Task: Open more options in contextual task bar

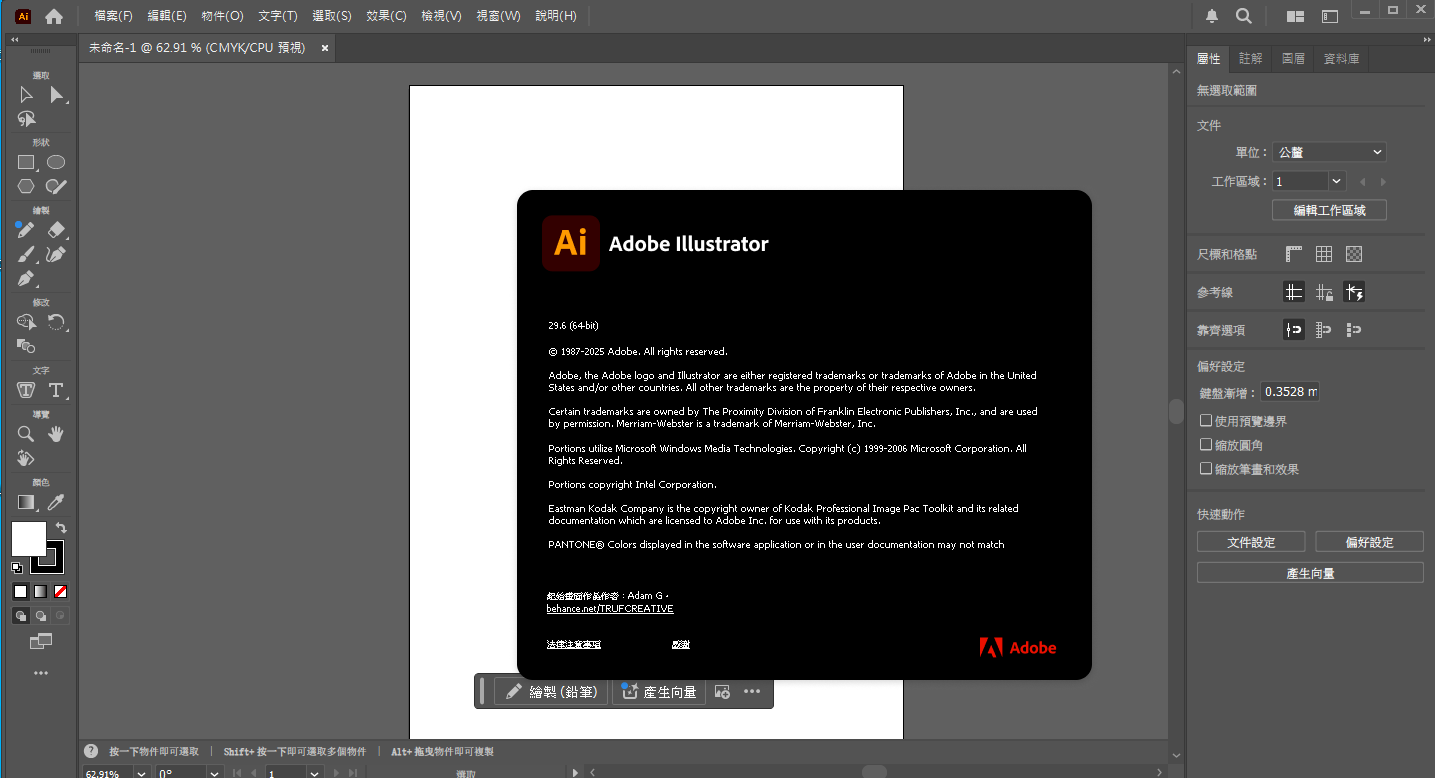Action: (x=752, y=691)
